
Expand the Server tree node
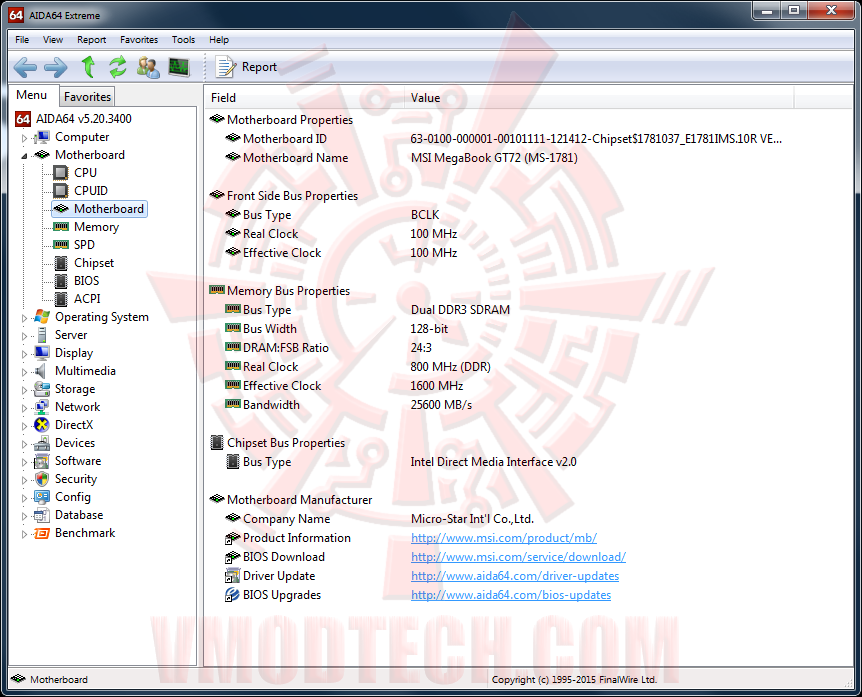pos(24,336)
